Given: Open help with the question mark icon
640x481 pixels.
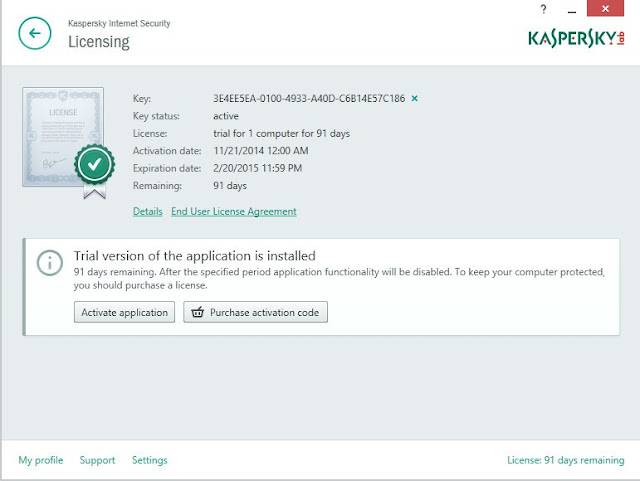Looking at the screenshot, I should [x=543, y=9].
